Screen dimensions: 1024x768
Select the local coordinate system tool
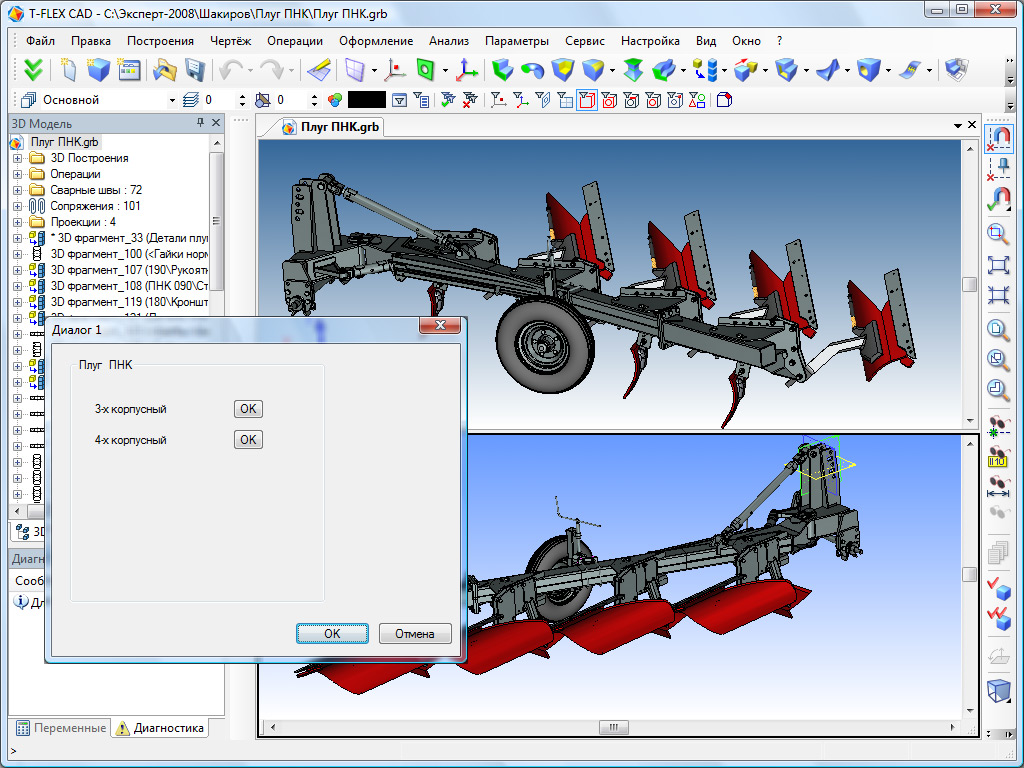467,69
